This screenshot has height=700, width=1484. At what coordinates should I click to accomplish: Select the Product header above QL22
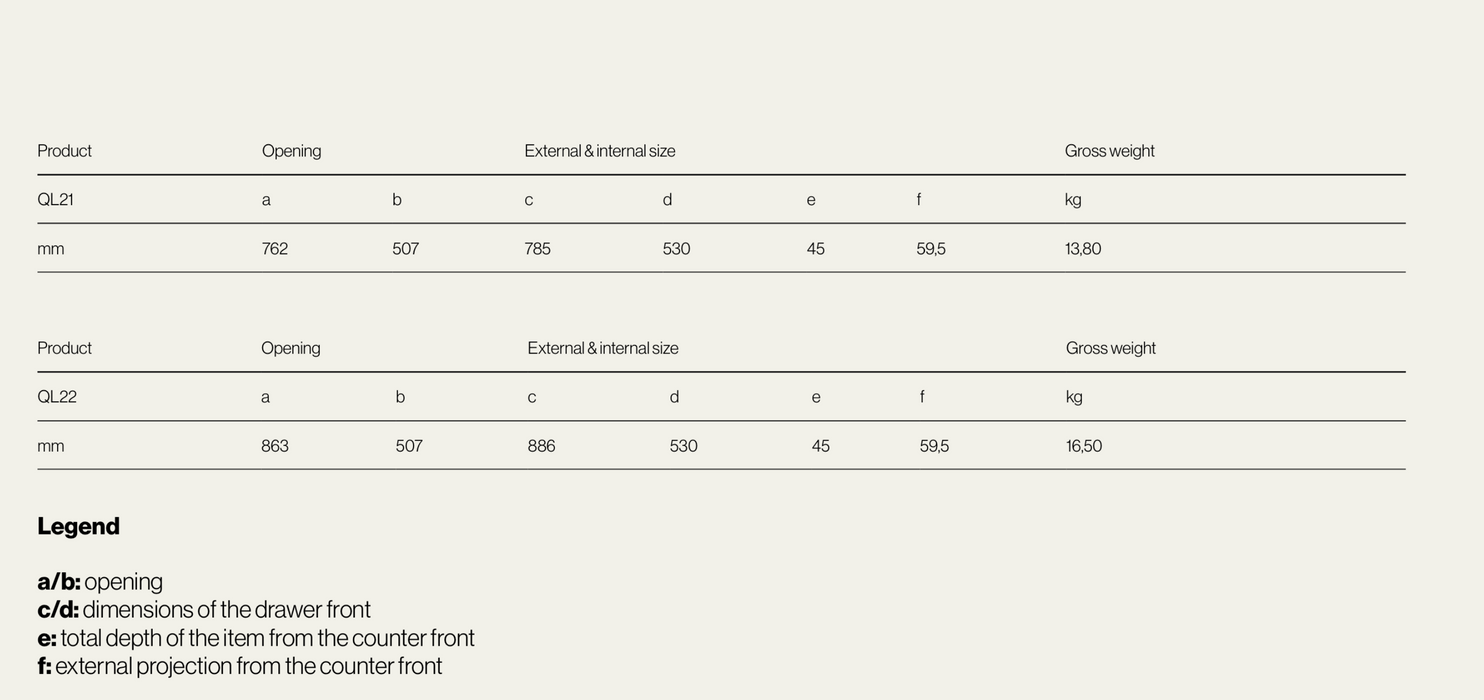tap(64, 348)
